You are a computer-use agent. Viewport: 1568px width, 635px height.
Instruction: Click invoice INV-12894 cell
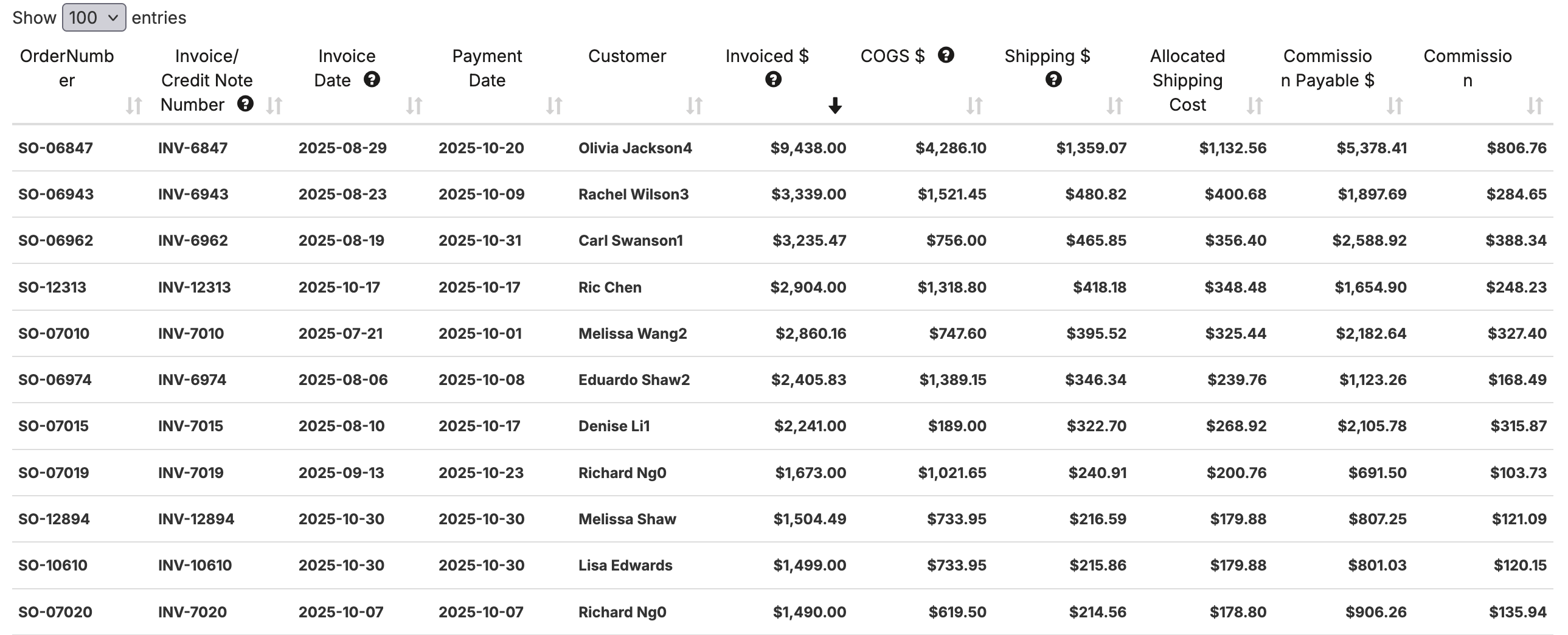(x=196, y=519)
